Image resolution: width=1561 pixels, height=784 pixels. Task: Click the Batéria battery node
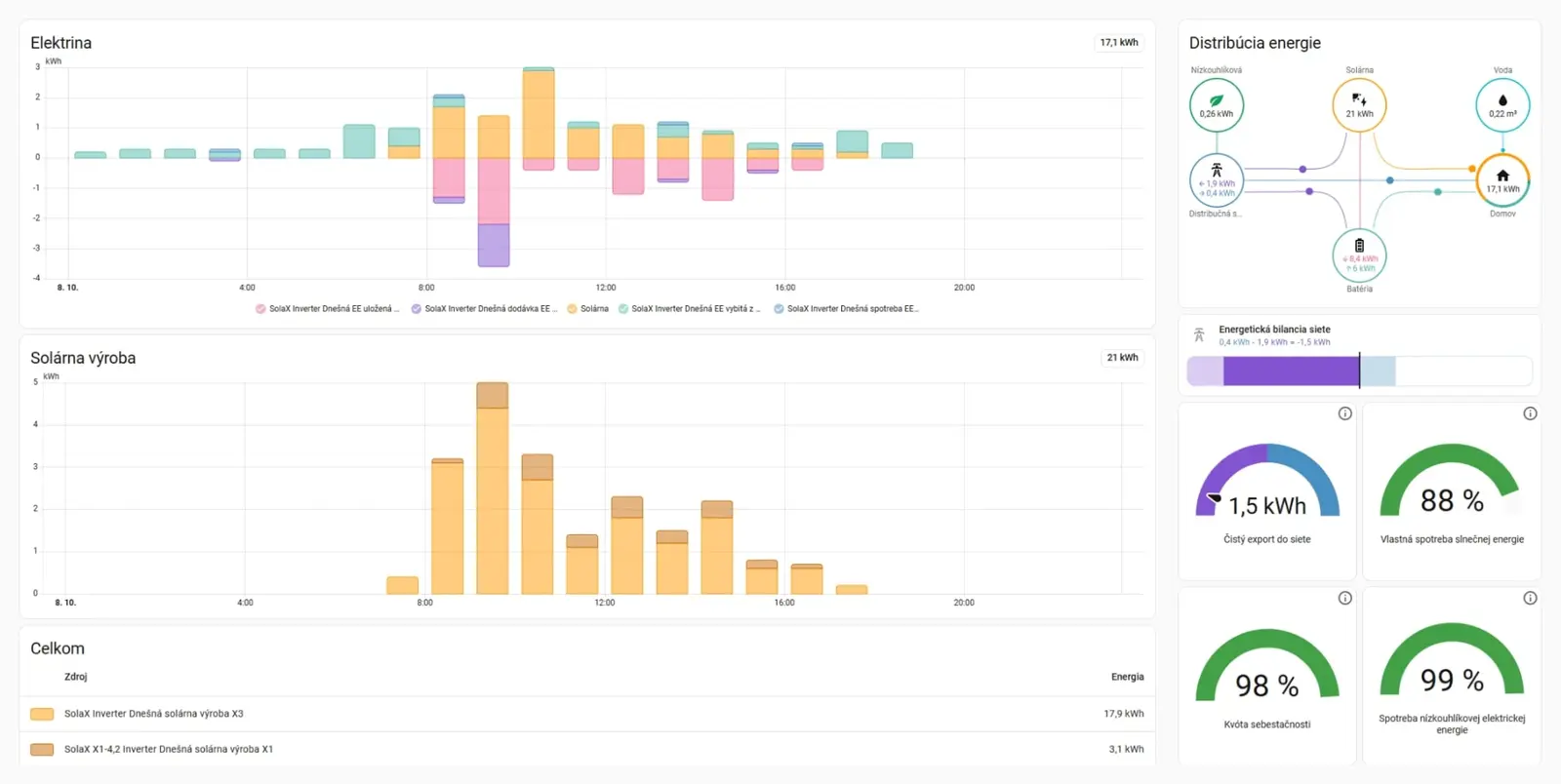coord(1359,255)
